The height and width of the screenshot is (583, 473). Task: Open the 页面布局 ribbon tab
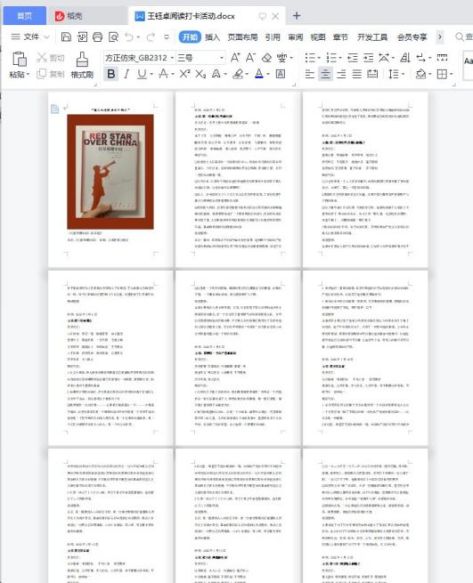point(242,37)
